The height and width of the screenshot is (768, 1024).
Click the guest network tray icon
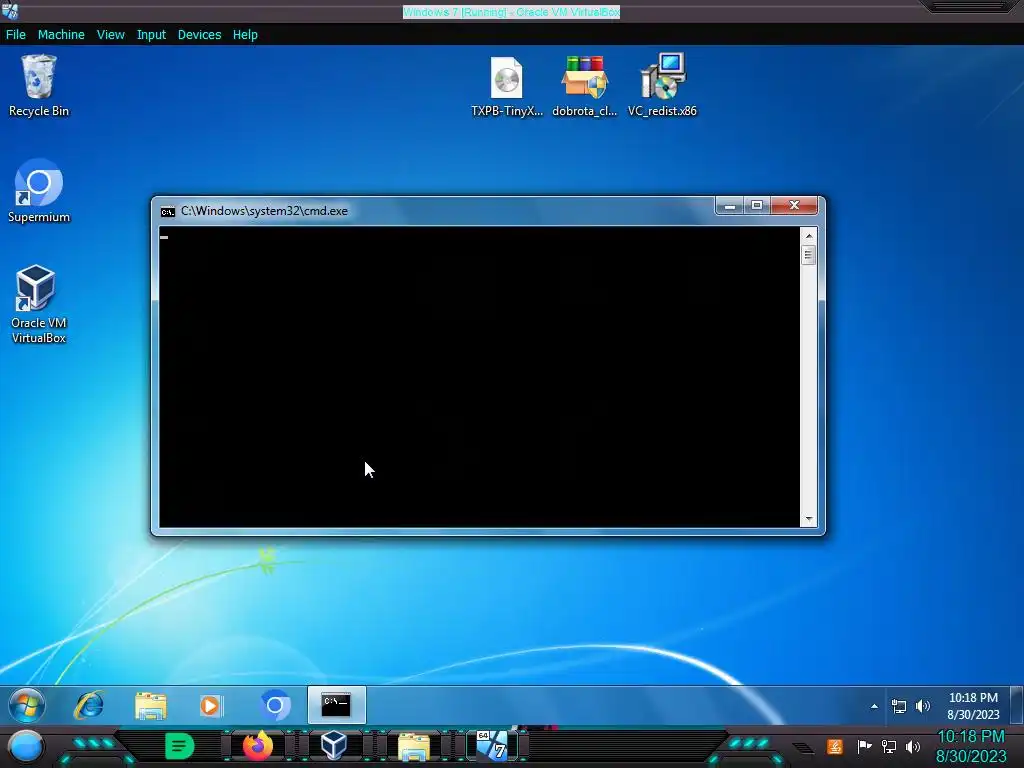[899, 706]
